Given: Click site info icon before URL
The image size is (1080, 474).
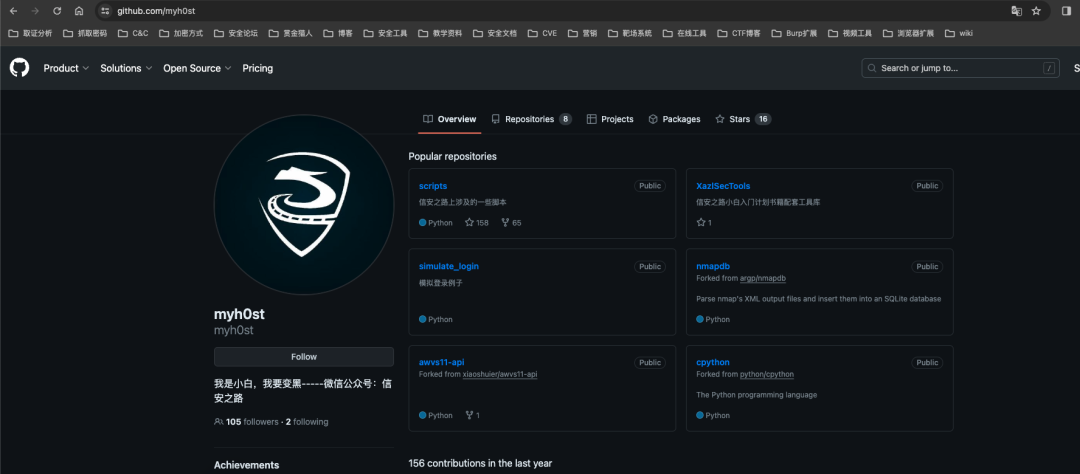Looking at the screenshot, I should (105, 11).
